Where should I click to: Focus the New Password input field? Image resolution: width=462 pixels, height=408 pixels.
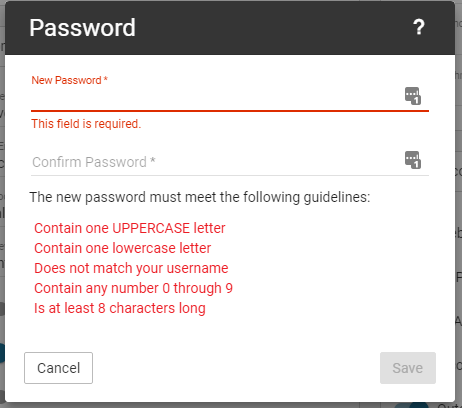(217, 97)
